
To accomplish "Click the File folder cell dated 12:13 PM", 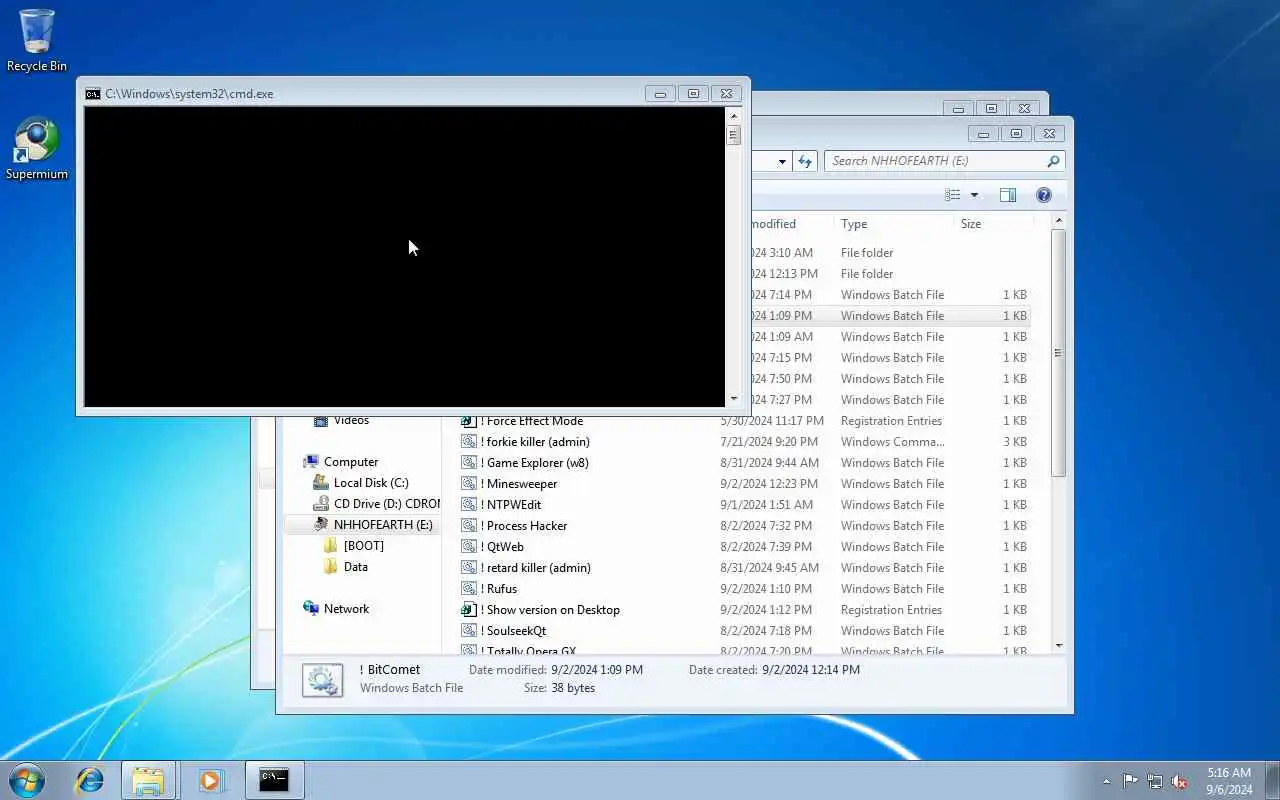I will click(867, 274).
